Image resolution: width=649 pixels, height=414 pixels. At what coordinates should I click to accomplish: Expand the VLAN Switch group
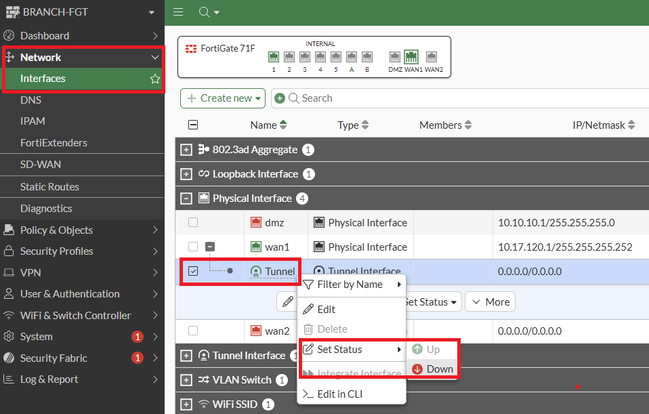[x=186, y=380]
